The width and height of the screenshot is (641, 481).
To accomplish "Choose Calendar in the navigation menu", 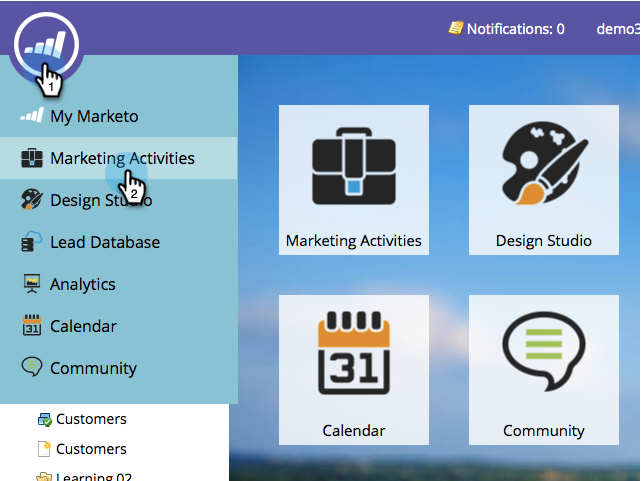I will (x=119, y=326).
